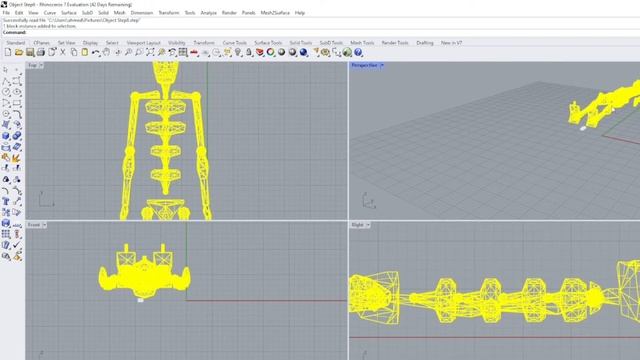
Task: Switch to the Surface Tools tab
Action: click(268, 43)
